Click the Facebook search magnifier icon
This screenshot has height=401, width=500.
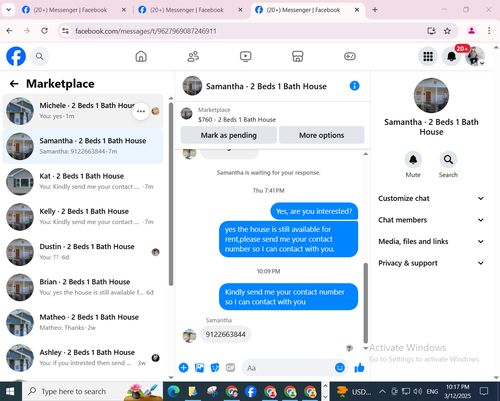39,56
